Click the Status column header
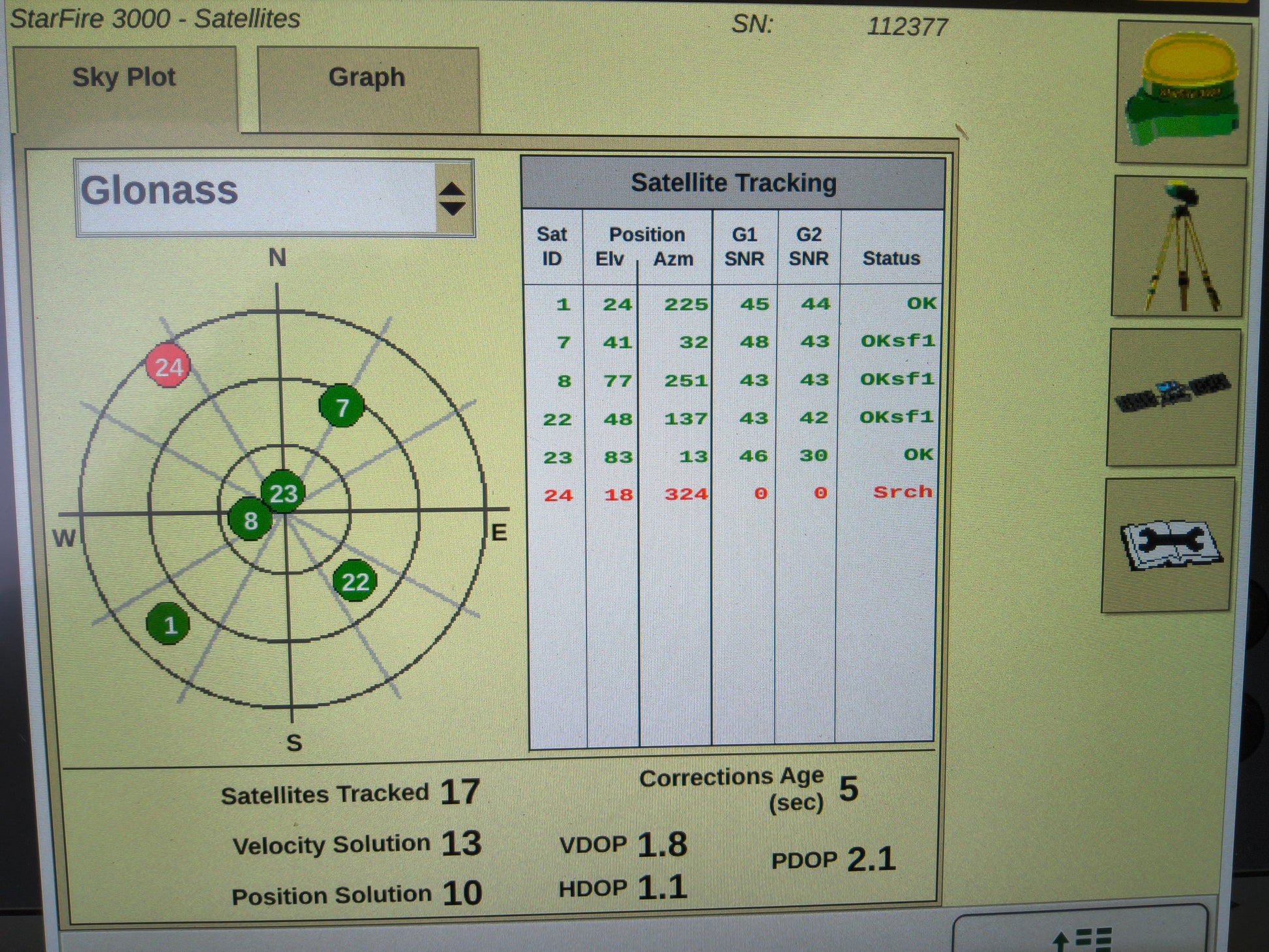 (x=891, y=258)
